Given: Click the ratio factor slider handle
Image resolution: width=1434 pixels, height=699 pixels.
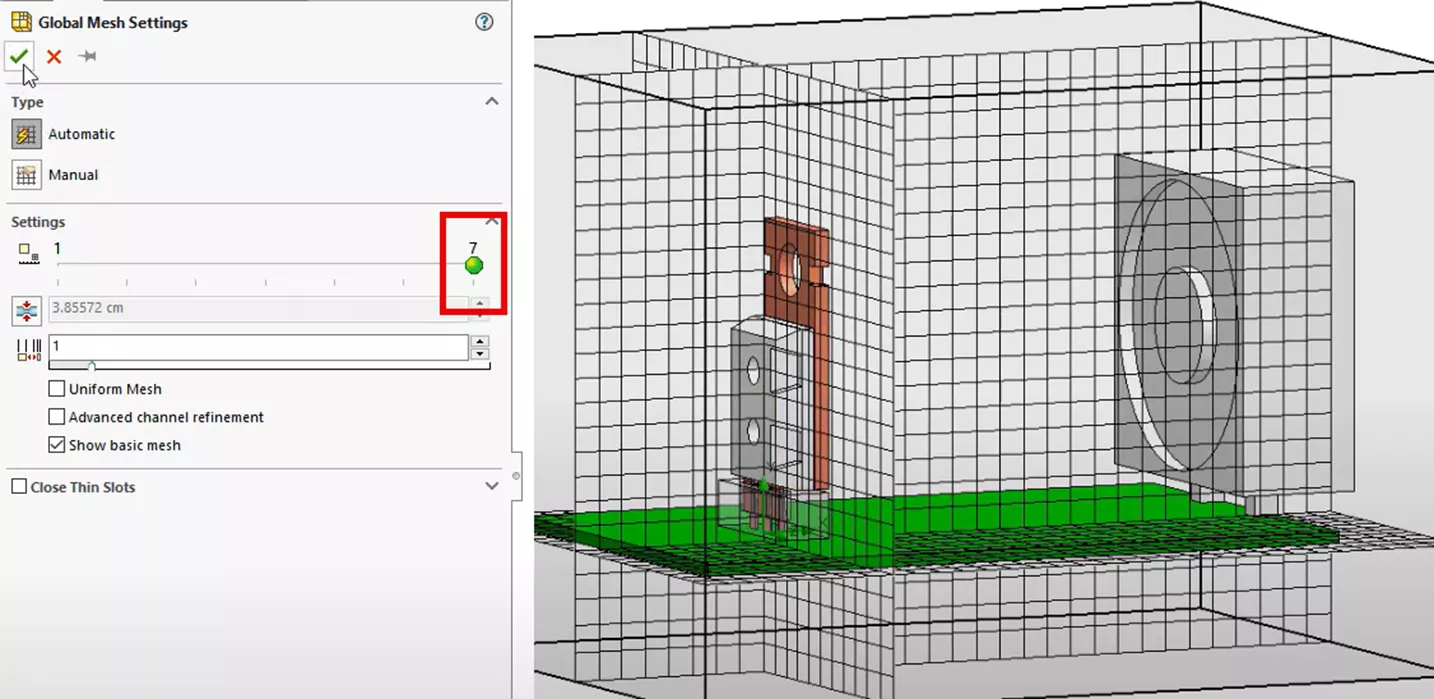Looking at the screenshot, I should [92, 366].
